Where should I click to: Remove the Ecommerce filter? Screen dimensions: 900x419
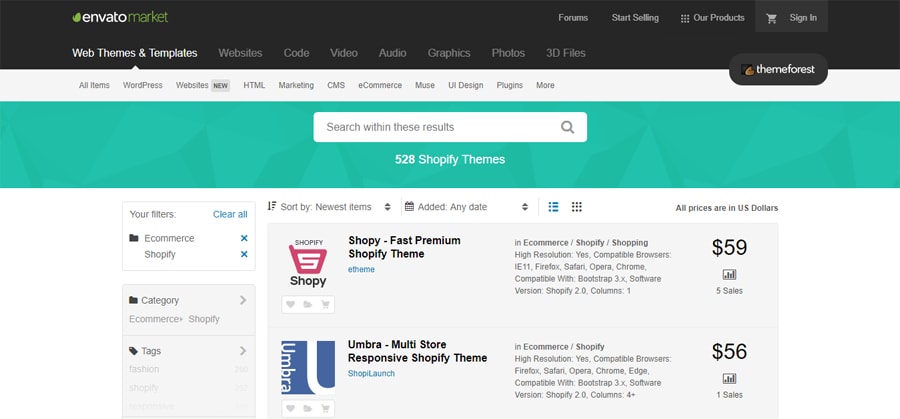click(244, 238)
